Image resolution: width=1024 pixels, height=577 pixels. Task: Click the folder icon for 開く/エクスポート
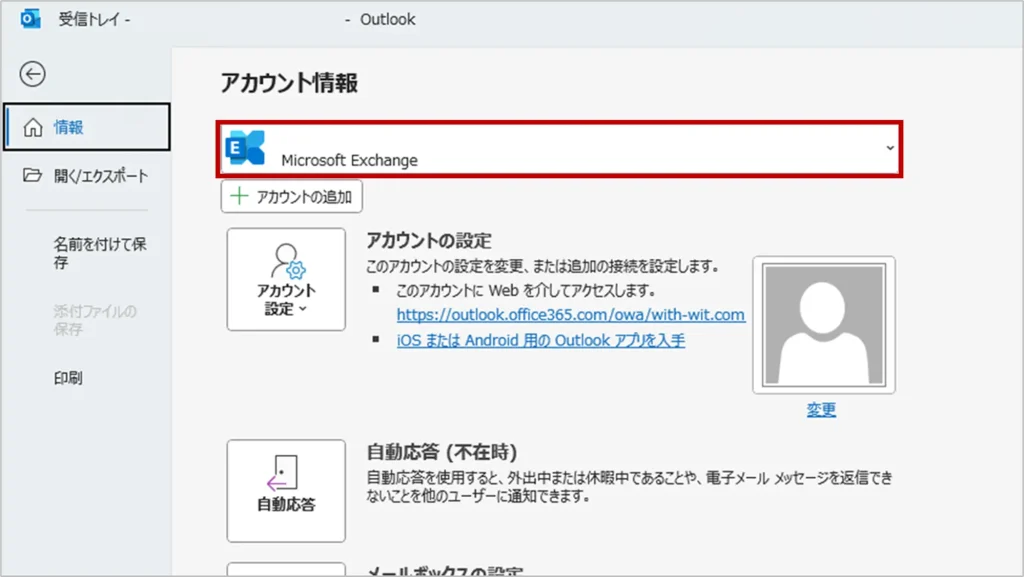click(x=33, y=176)
